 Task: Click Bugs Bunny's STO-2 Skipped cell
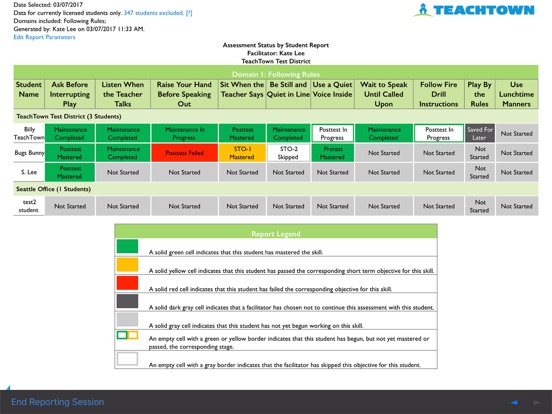pyautogui.click(x=288, y=153)
